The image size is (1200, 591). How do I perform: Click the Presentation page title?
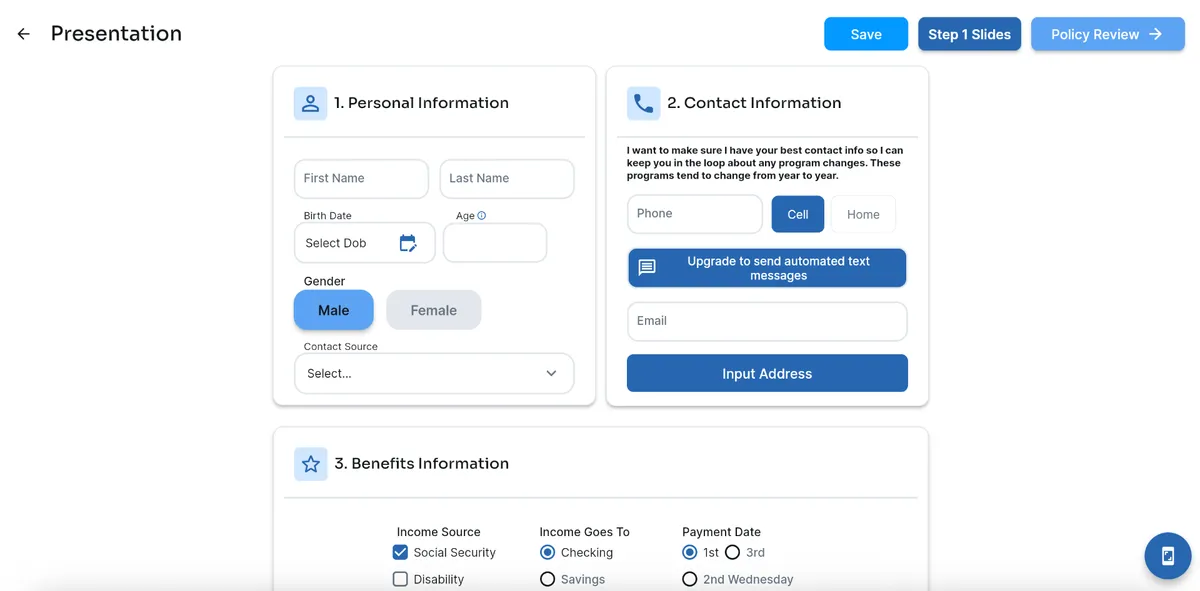point(116,33)
